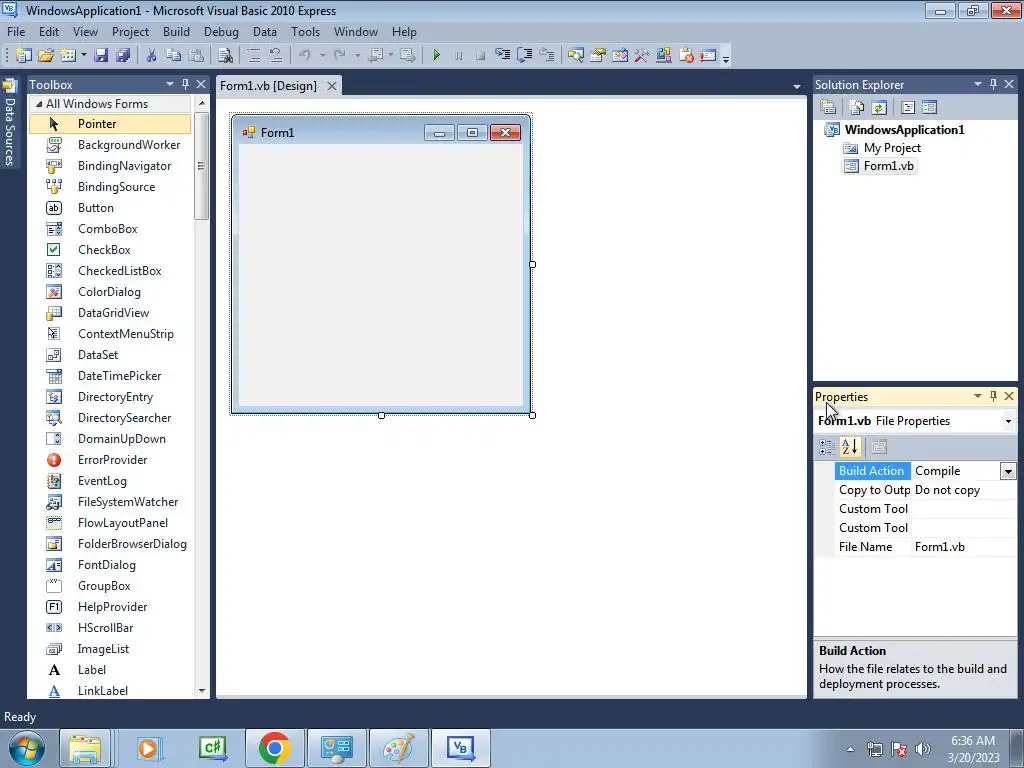Screen dimensions: 1024x768
Task: Click the Redo toolbar icon
Action: coord(340,56)
